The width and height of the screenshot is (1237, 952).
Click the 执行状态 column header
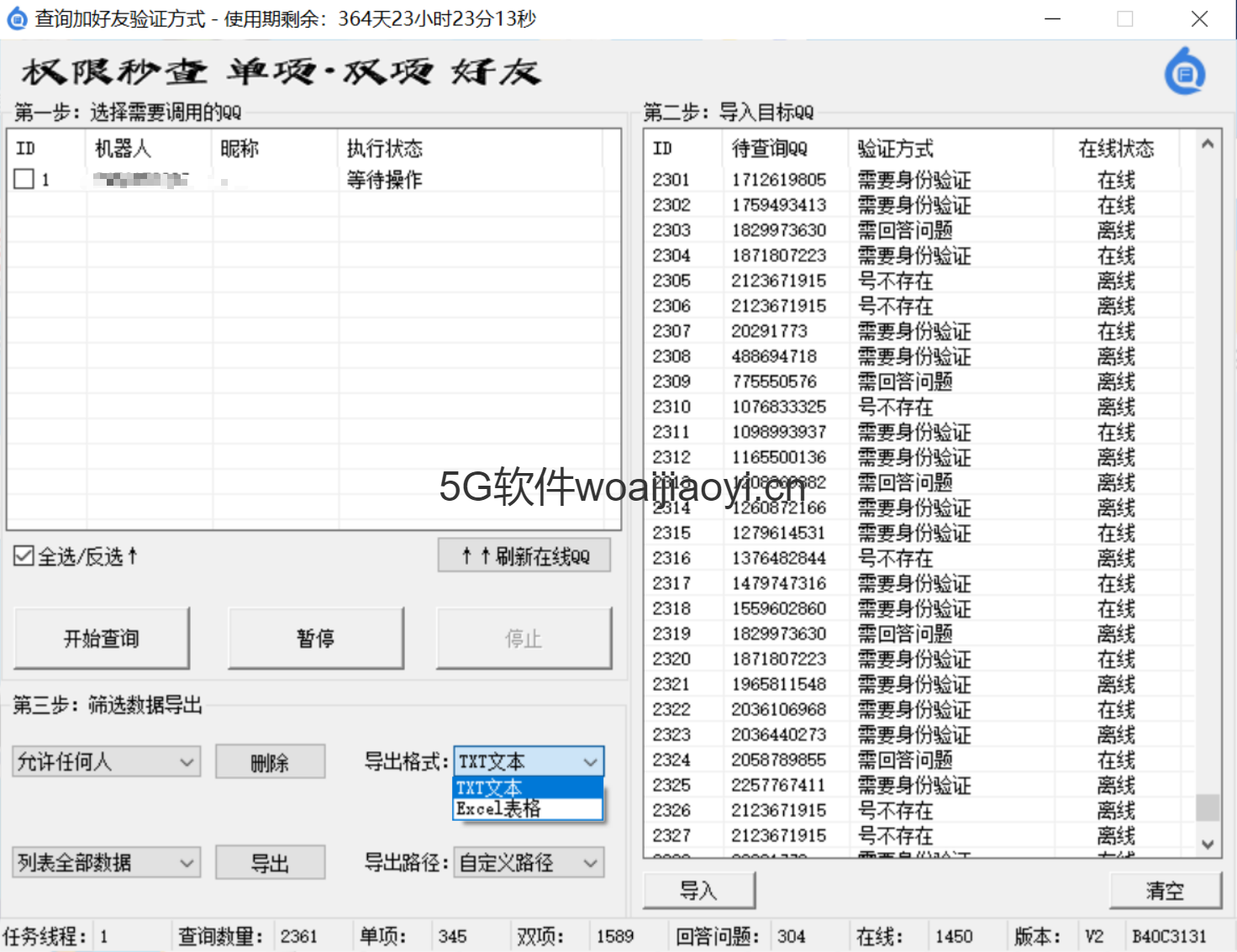pos(471,148)
